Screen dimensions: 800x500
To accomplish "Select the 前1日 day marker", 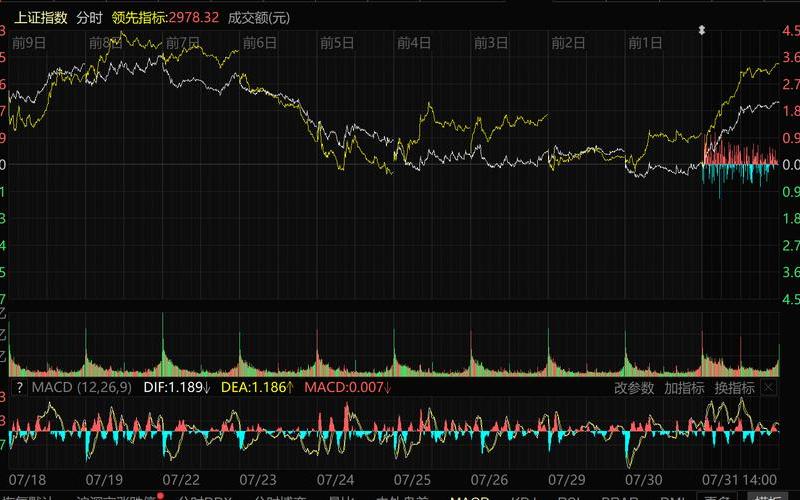I will pos(645,43).
